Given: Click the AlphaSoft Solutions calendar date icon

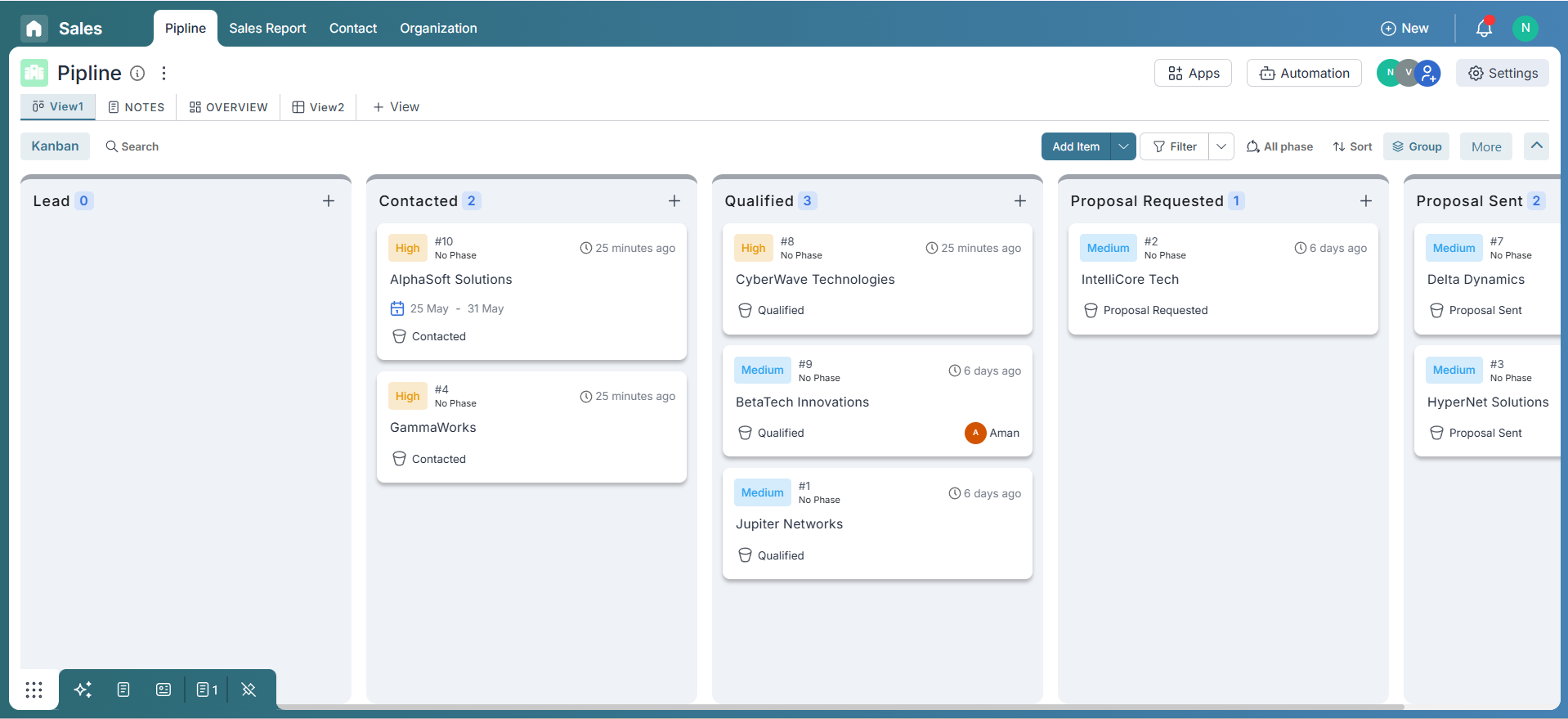Looking at the screenshot, I should 397,308.
